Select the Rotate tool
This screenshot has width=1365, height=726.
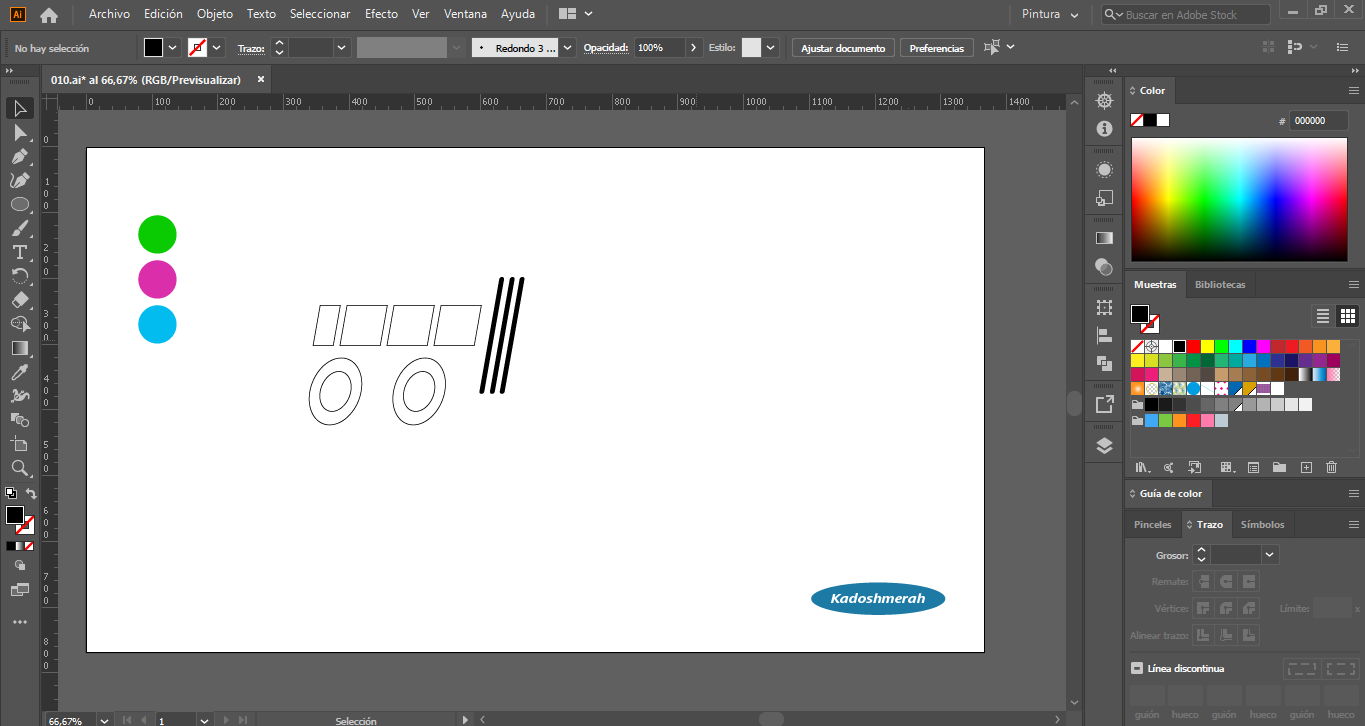coord(20,276)
